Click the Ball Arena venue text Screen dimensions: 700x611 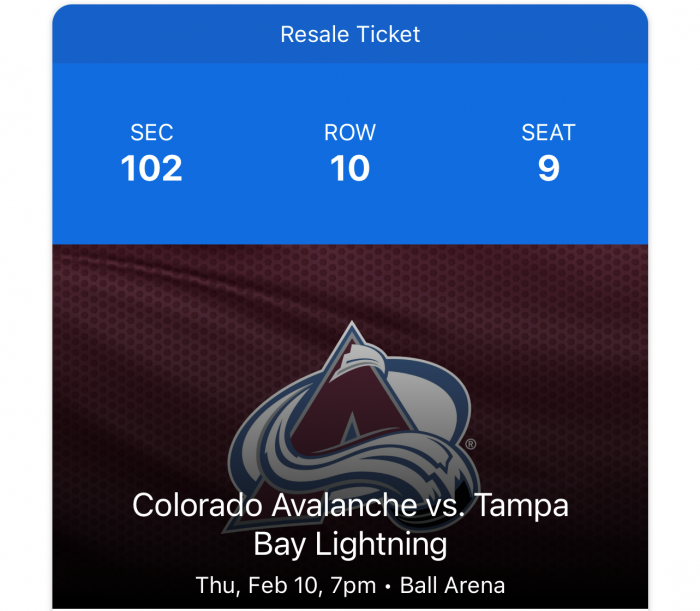click(x=452, y=586)
